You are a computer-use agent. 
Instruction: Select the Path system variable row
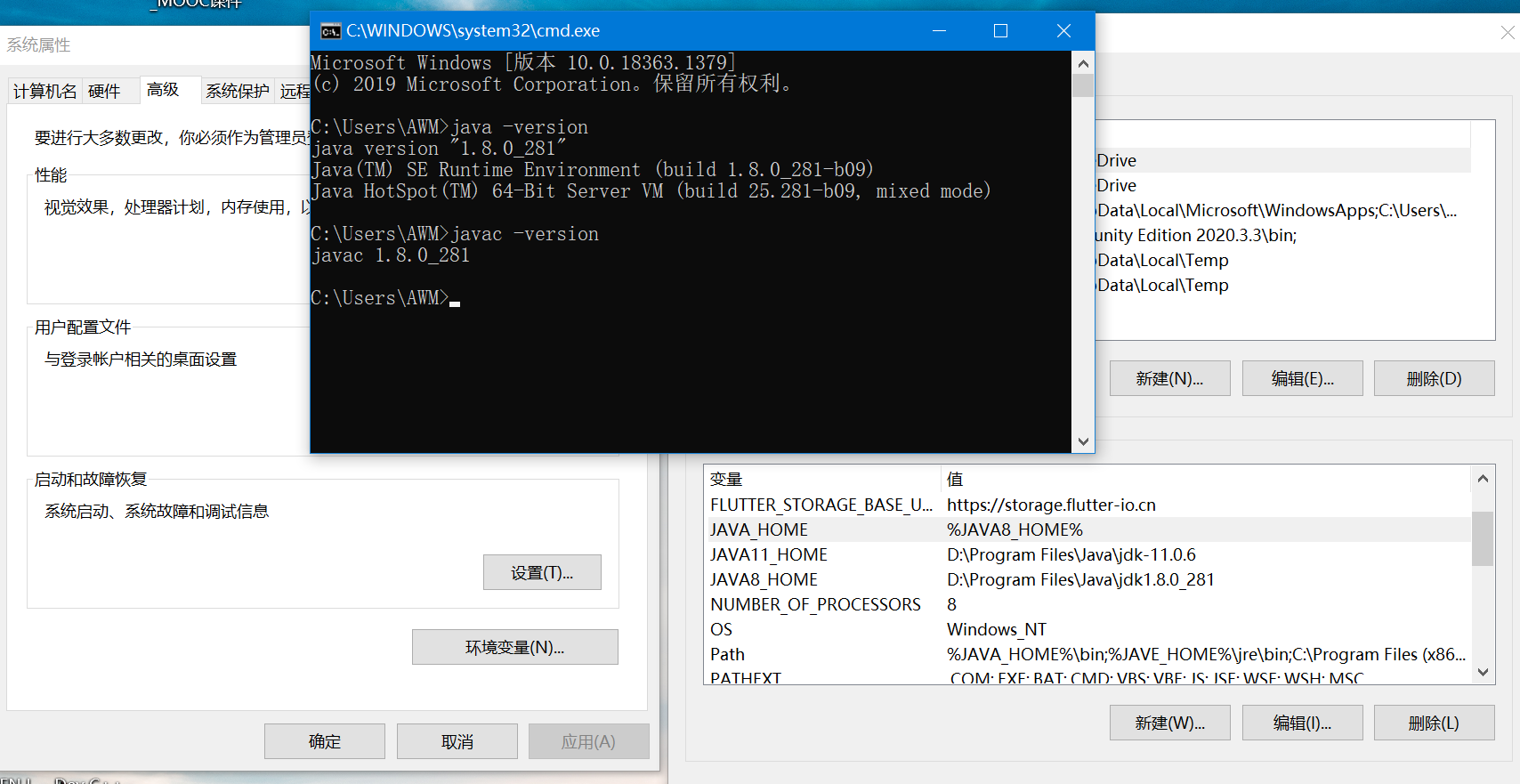click(1087, 654)
